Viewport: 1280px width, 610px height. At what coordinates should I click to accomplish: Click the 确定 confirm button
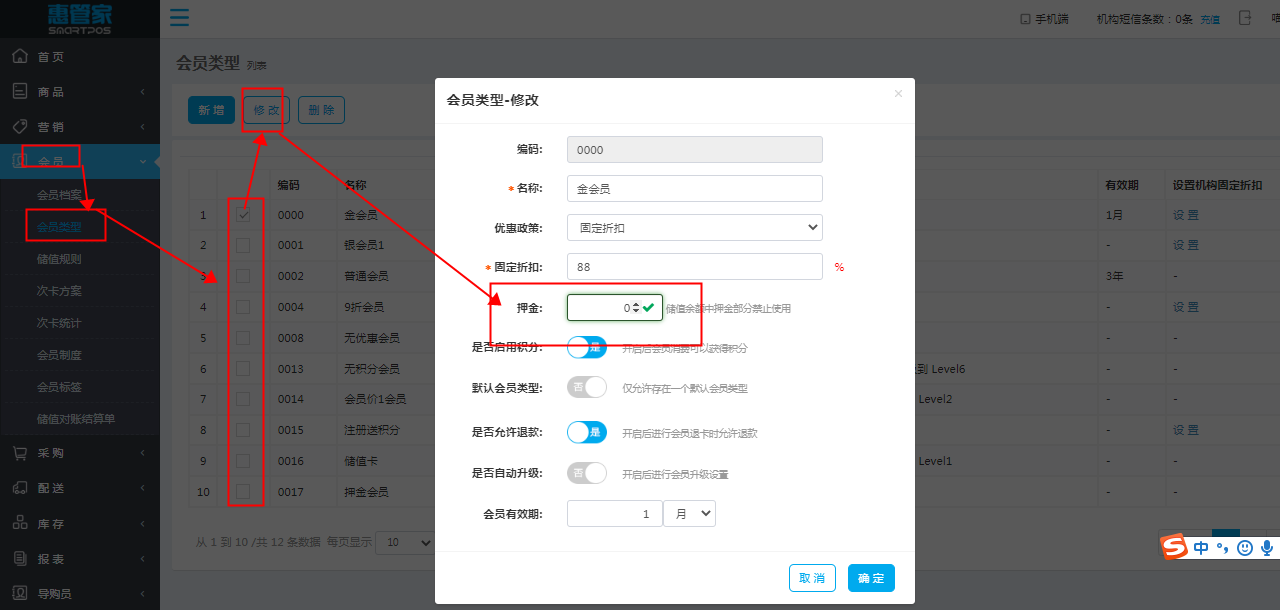pos(871,578)
